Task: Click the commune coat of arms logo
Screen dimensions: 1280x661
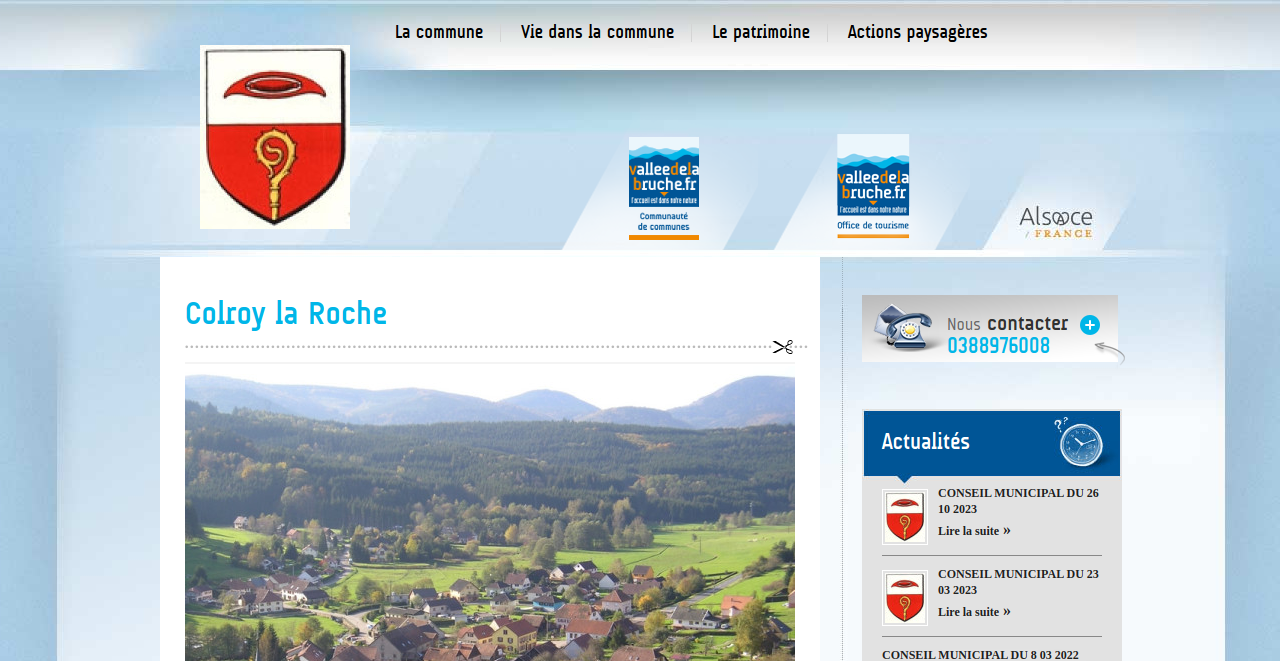Action: [275, 137]
